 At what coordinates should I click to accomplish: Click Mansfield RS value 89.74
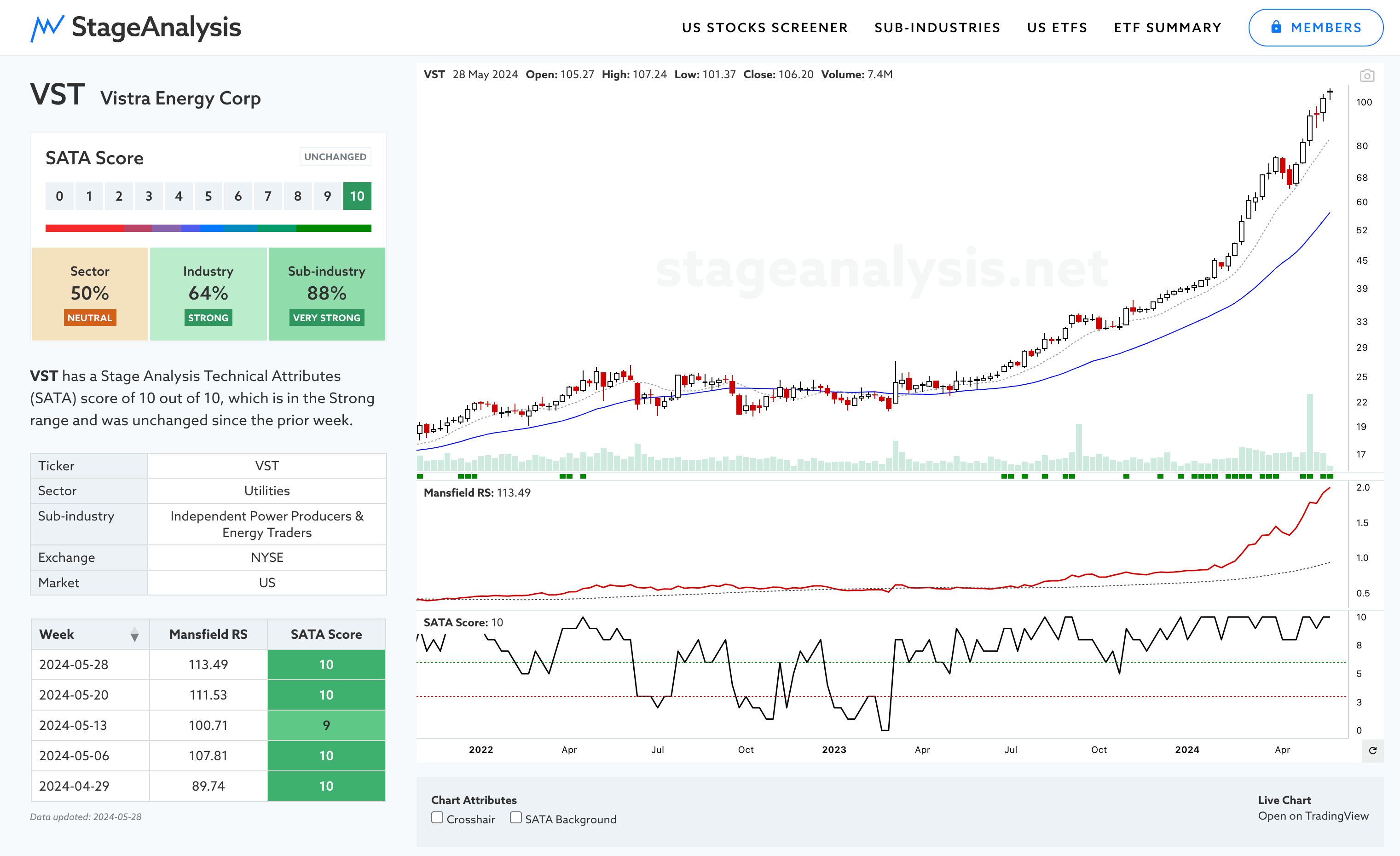[208, 786]
